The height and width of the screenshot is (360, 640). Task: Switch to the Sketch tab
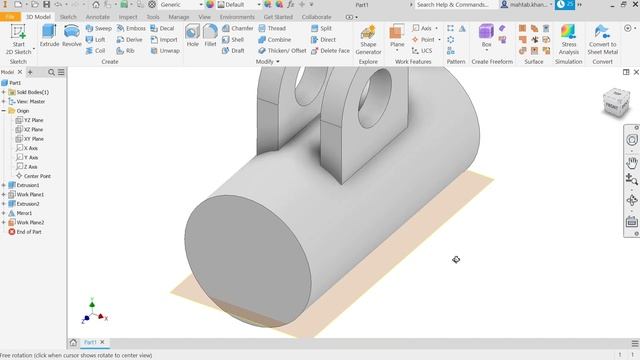pos(68,17)
